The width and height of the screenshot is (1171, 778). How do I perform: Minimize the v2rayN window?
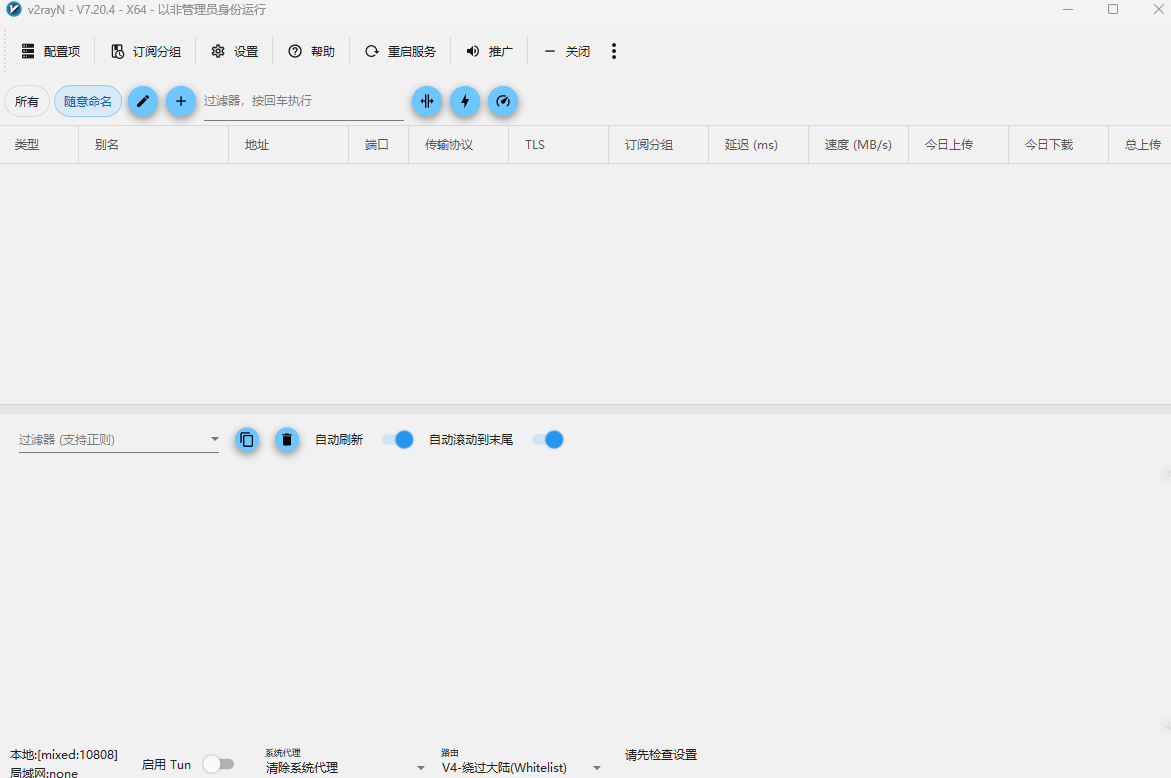point(1068,10)
